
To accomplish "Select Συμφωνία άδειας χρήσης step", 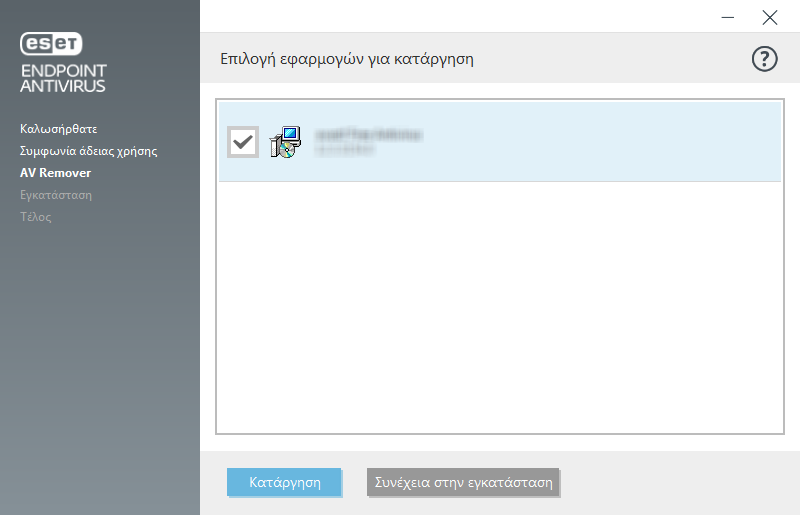I will point(88,151).
